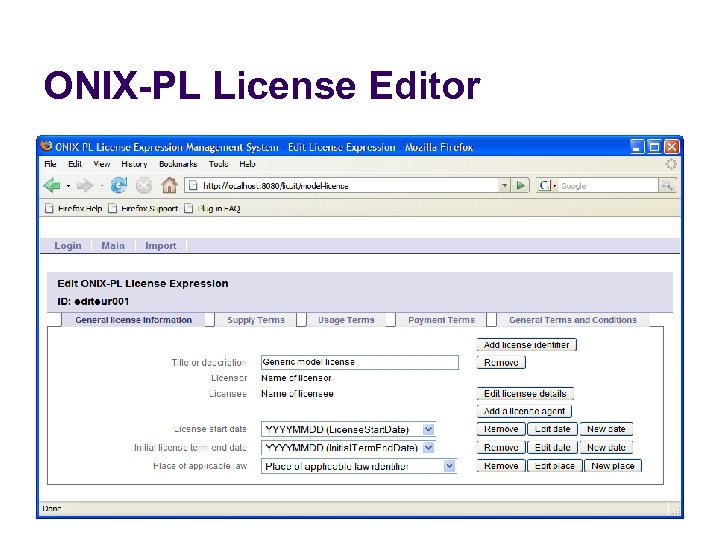Open the View menu
This screenshot has width=720, height=540.
(101, 164)
